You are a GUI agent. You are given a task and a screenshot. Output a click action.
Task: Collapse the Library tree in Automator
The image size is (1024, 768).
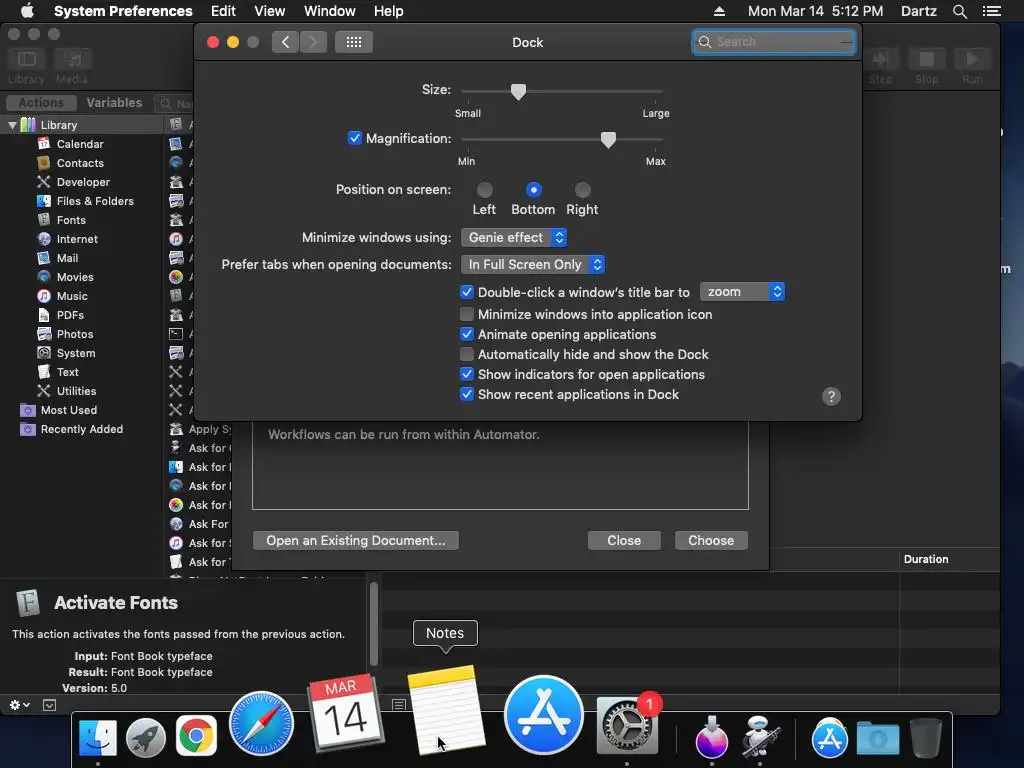[x=12, y=125]
